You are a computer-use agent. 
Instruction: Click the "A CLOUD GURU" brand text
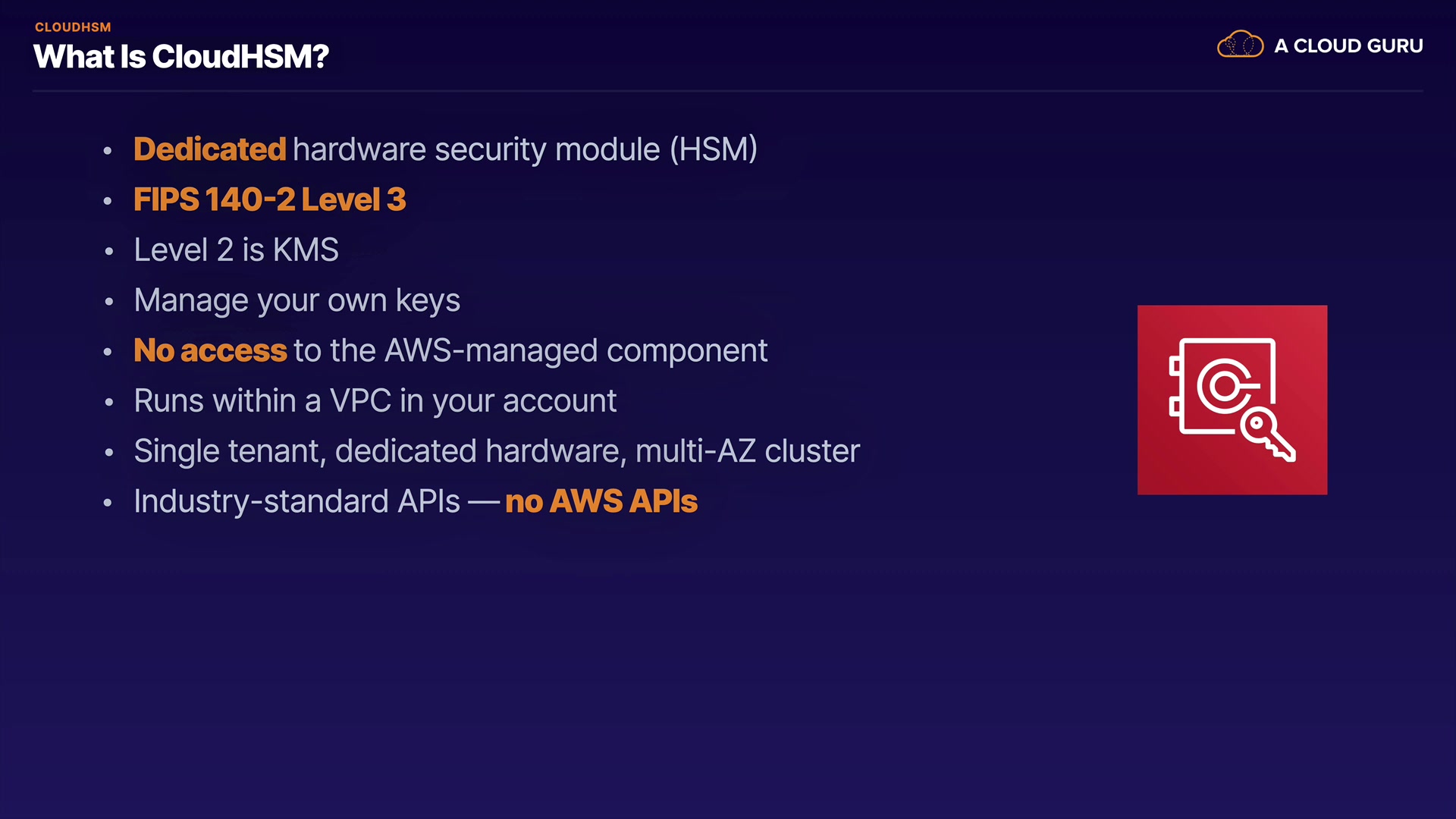1348,46
